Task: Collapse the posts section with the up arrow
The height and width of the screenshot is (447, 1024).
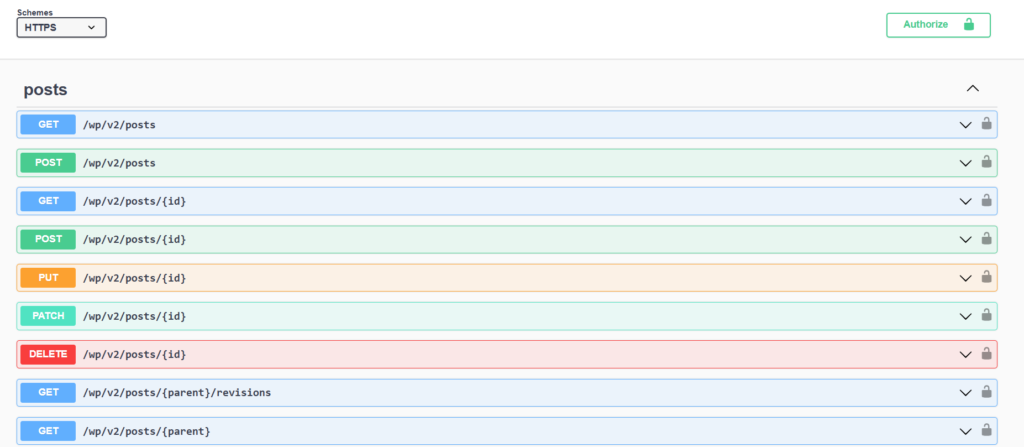Action: [x=972, y=88]
